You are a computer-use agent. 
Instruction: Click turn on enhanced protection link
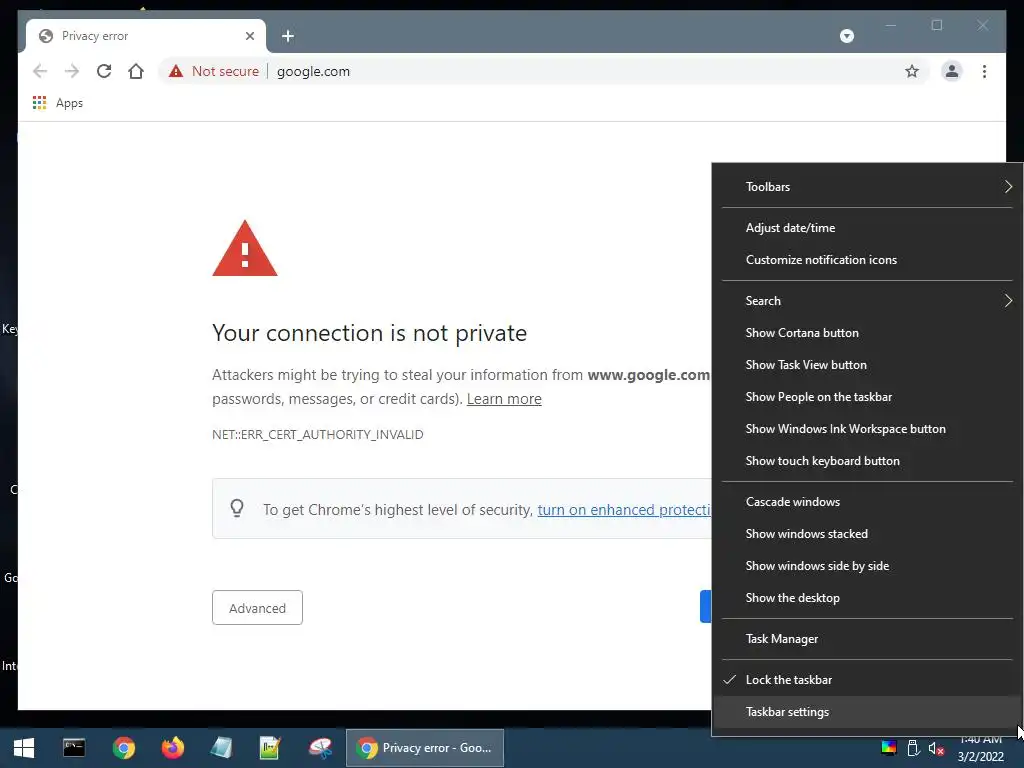pyautogui.click(x=624, y=510)
